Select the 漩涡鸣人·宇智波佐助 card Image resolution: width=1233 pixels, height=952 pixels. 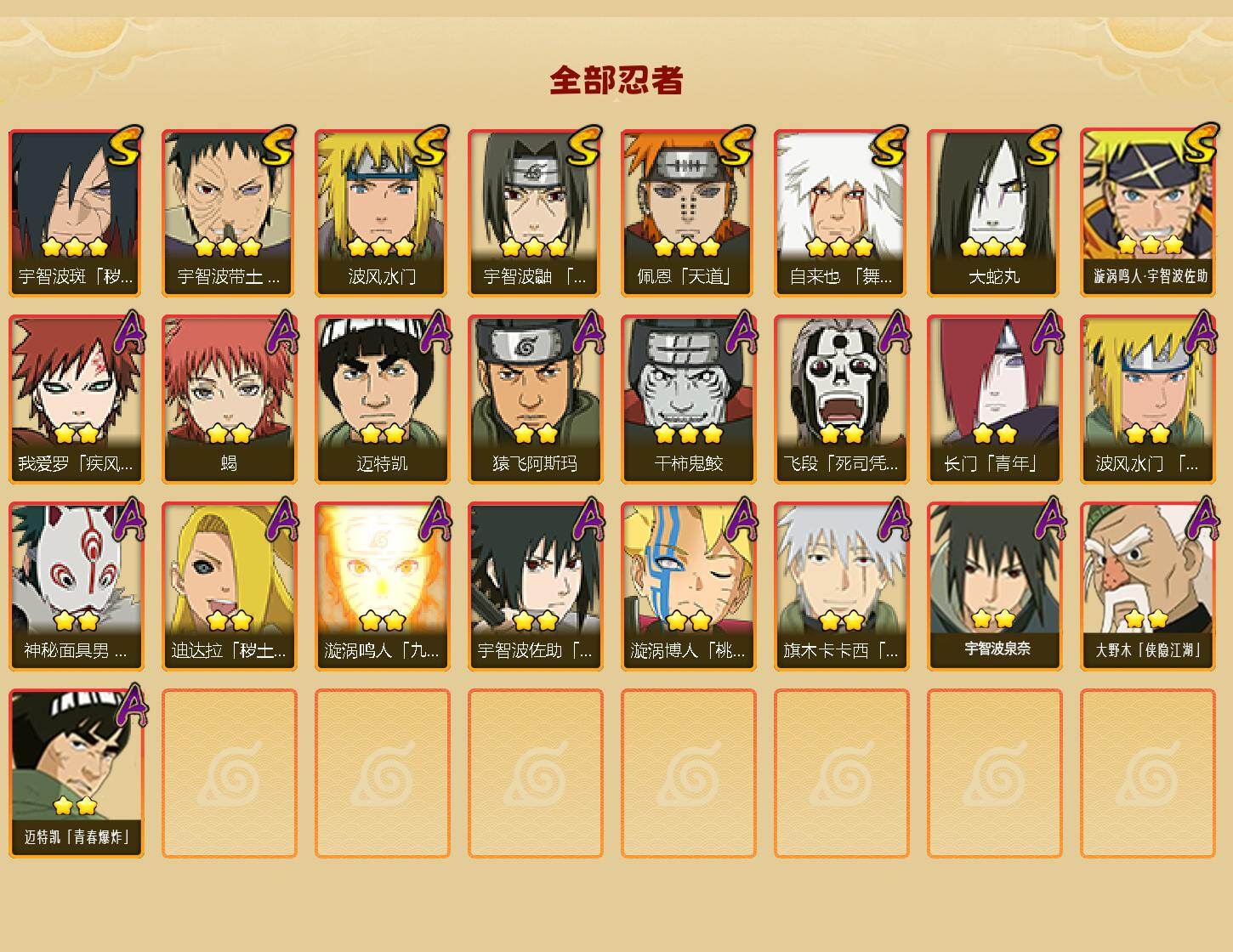pos(1147,212)
